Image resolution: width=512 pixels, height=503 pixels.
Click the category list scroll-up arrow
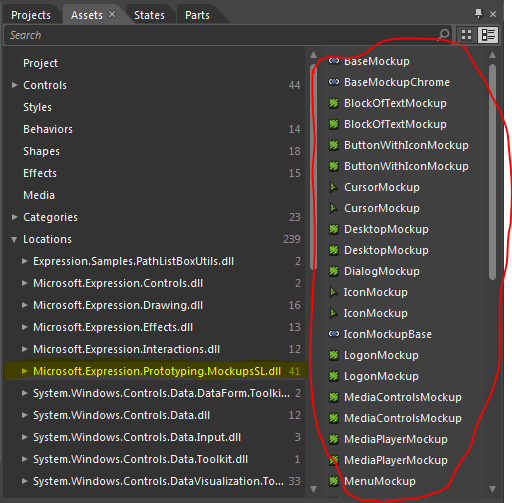(313, 55)
